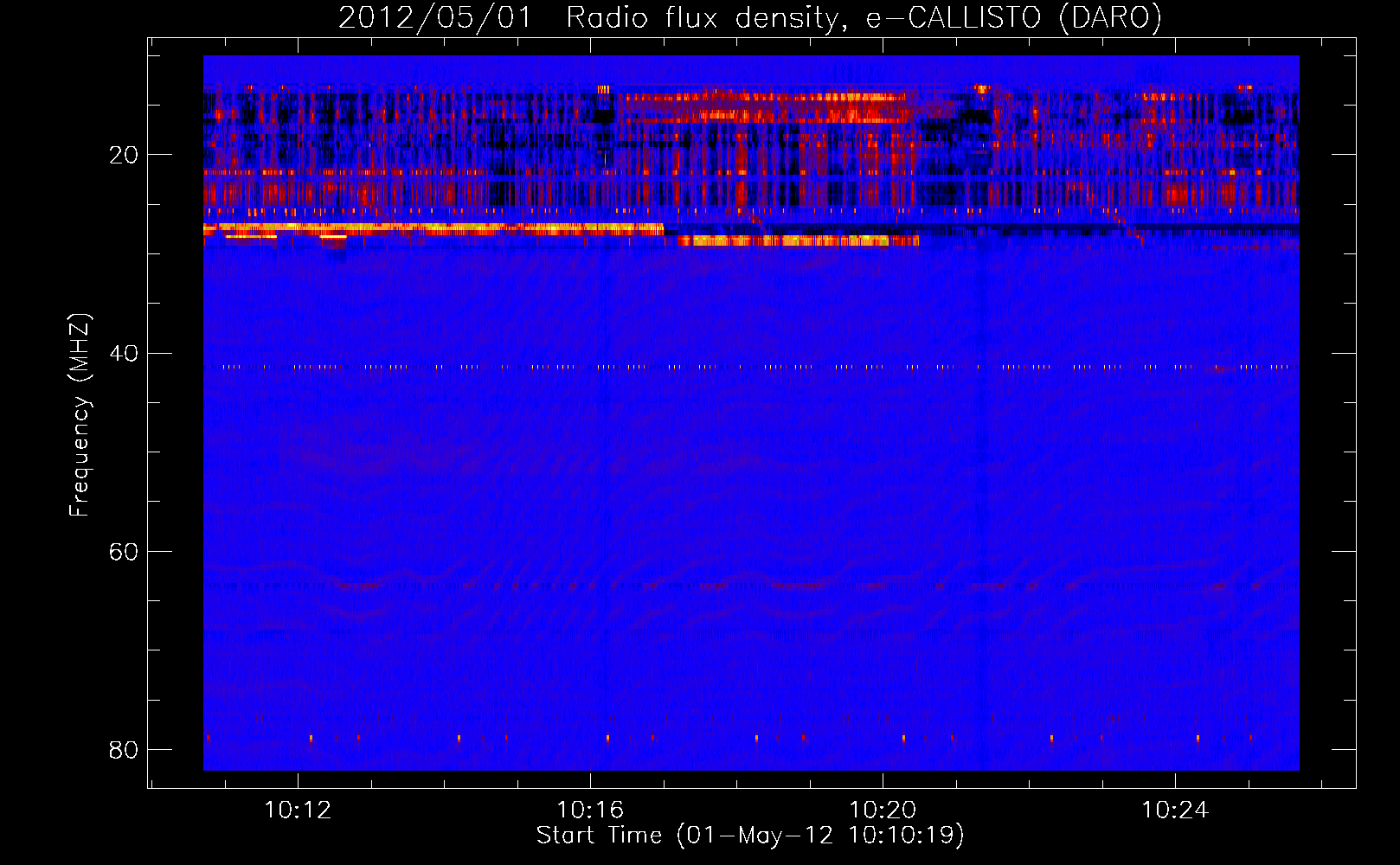1400x865 pixels.
Task: Click the 80 frequency axis label
Action: (x=124, y=749)
